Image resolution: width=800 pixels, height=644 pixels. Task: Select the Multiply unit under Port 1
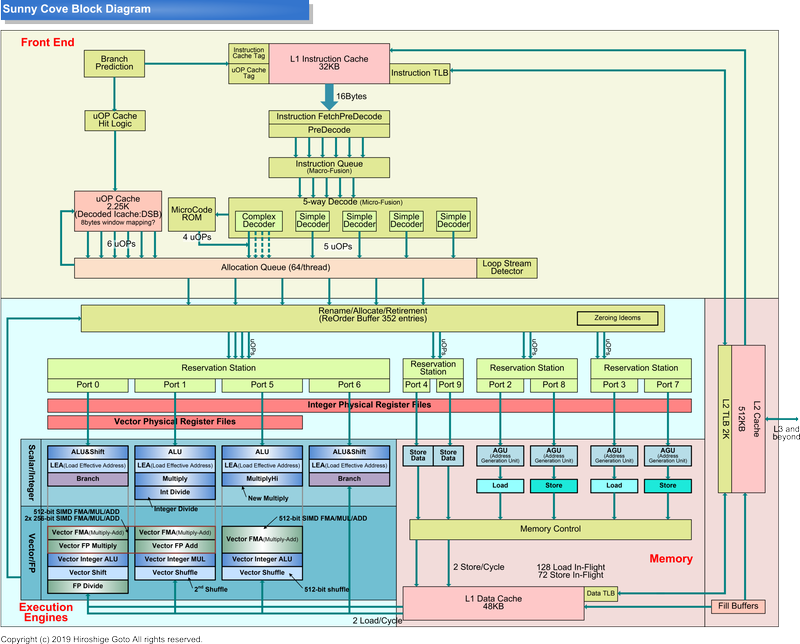click(175, 479)
